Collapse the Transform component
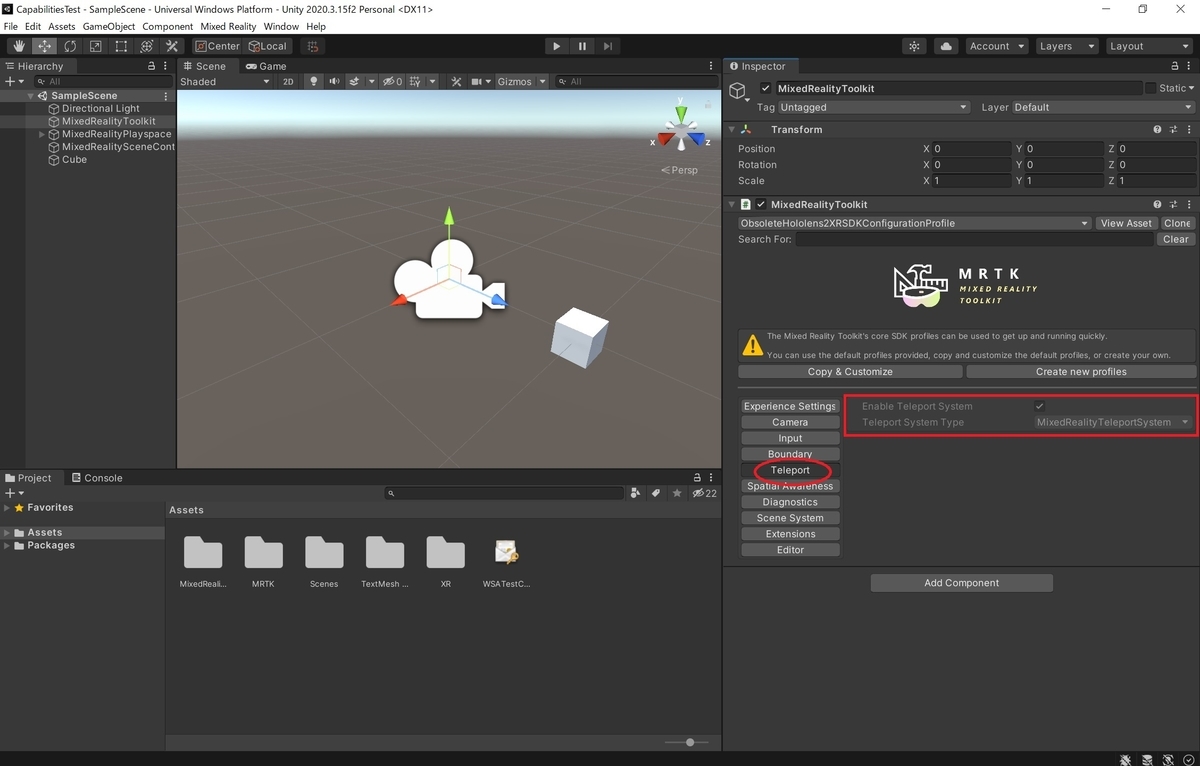This screenshot has width=1200, height=766. [x=731, y=129]
